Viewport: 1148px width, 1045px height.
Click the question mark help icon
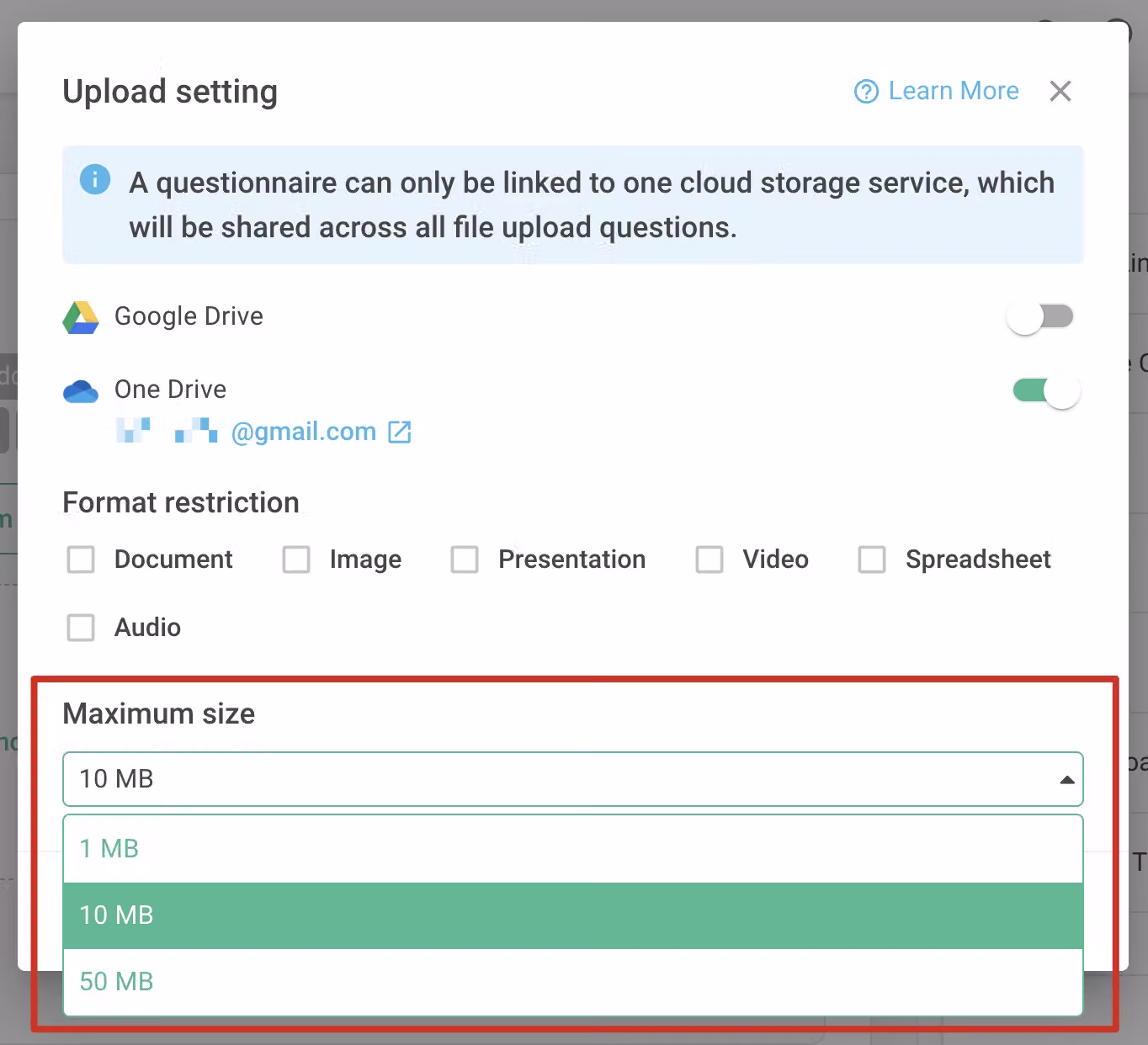click(x=866, y=92)
